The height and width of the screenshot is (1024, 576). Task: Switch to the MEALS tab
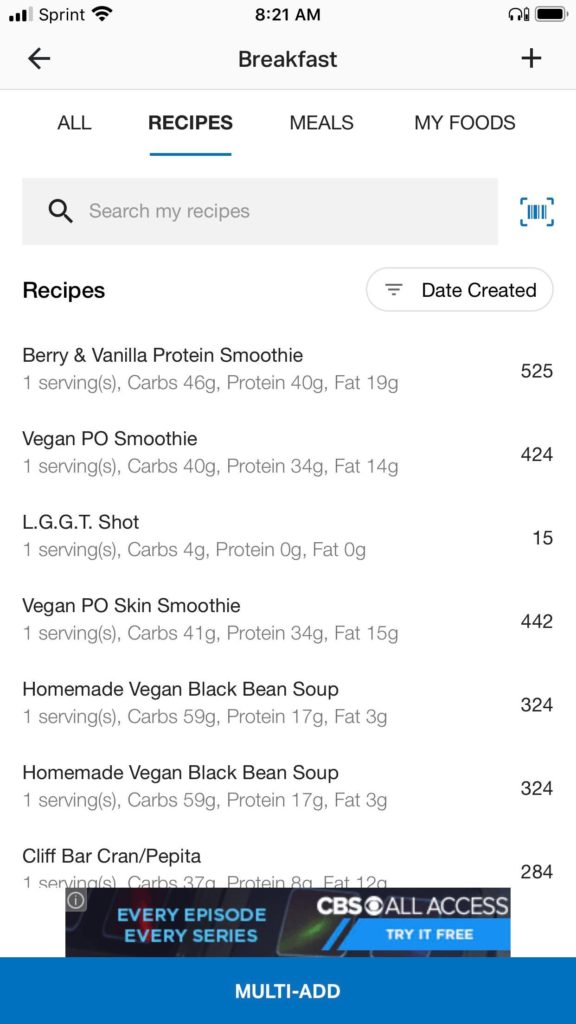tap(320, 122)
